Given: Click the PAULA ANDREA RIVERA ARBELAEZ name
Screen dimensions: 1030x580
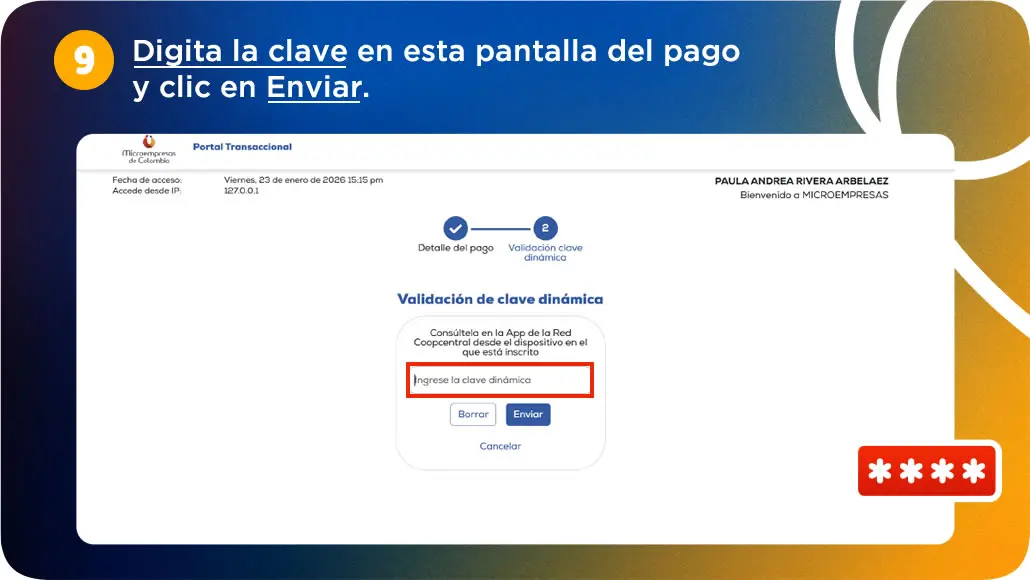Looking at the screenshot, I should tap(800, 181).
